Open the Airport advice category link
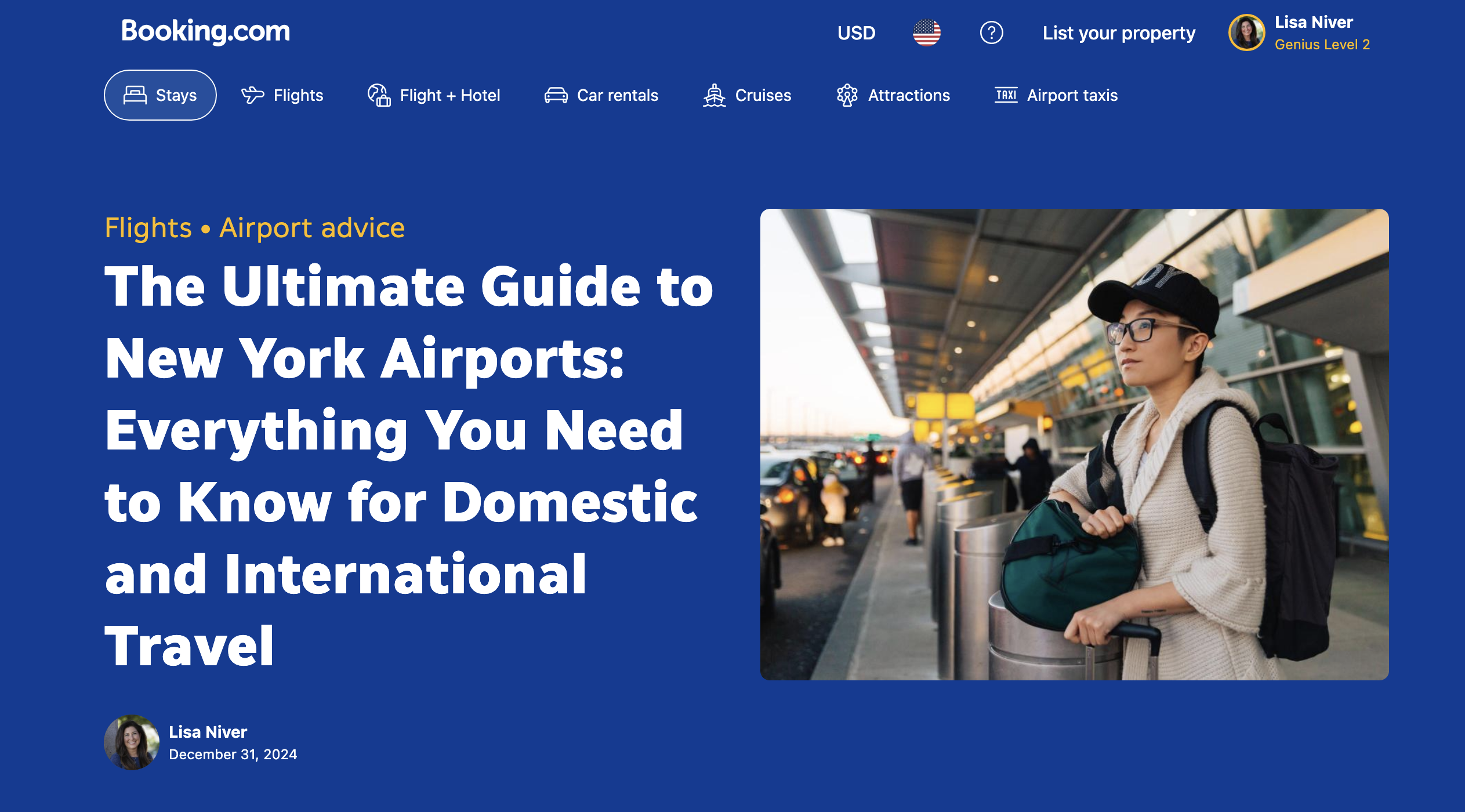 (x=312, y=228)
